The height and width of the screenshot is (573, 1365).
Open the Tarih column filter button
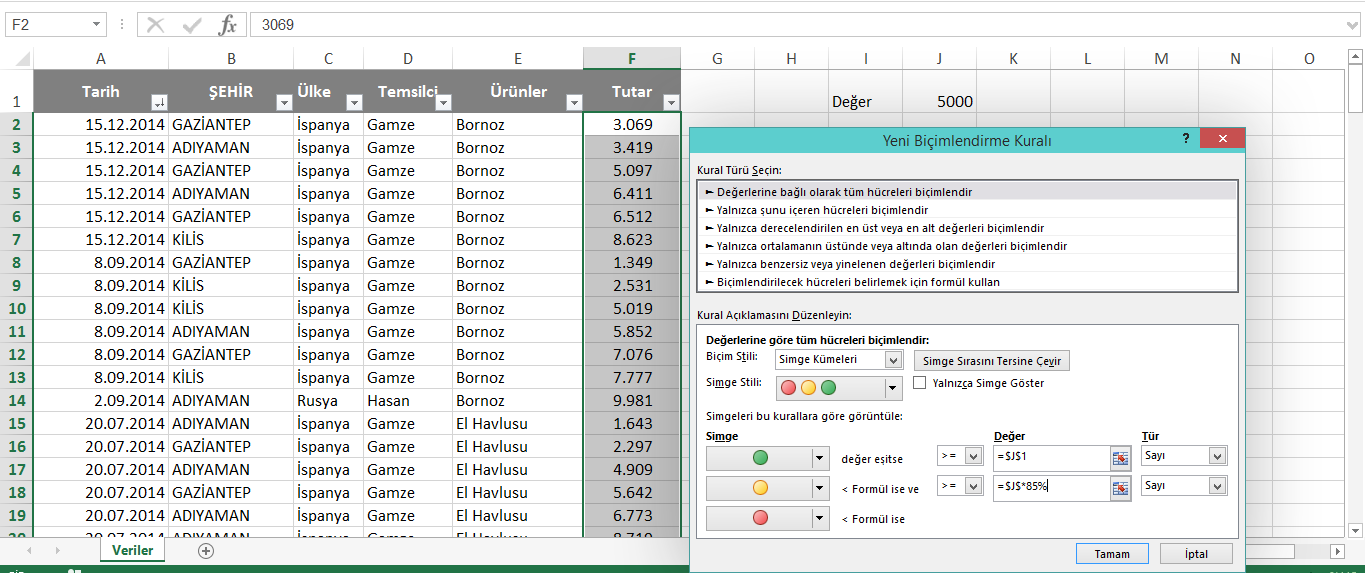(x=158, y=102)
